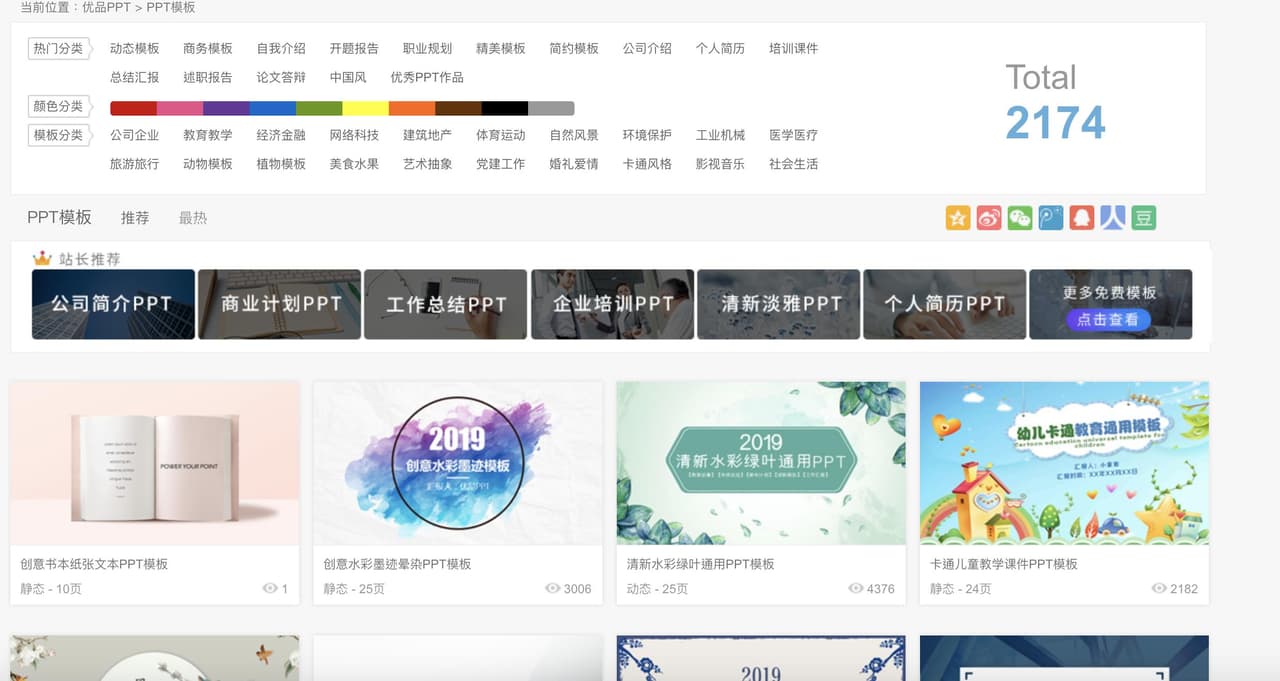This screenshot has width=1280, height=681.
Task: Share via the Renren 人 icon
Action: pyautogui.click(x=1112, y=217)
